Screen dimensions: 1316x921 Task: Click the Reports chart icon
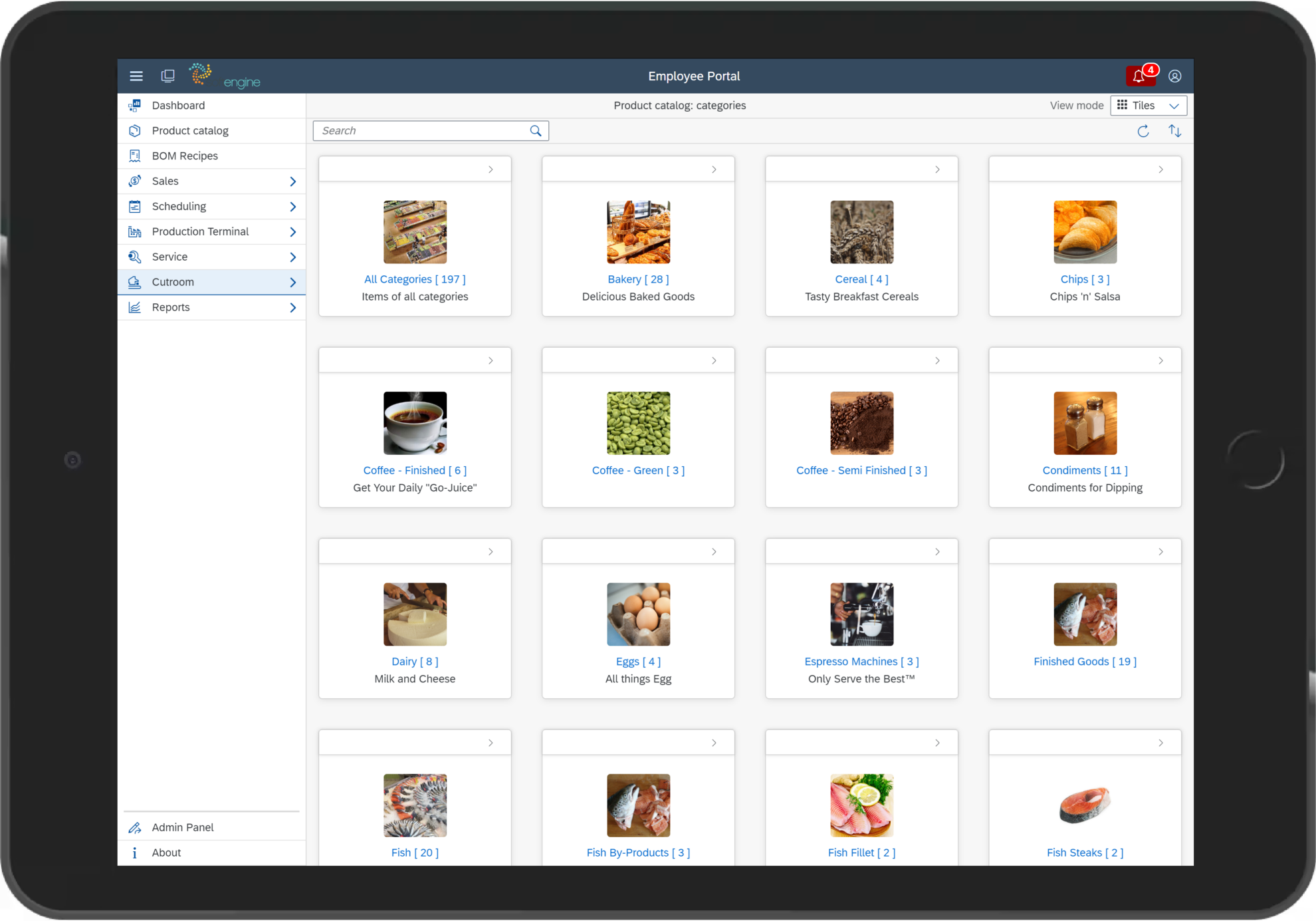135,307
